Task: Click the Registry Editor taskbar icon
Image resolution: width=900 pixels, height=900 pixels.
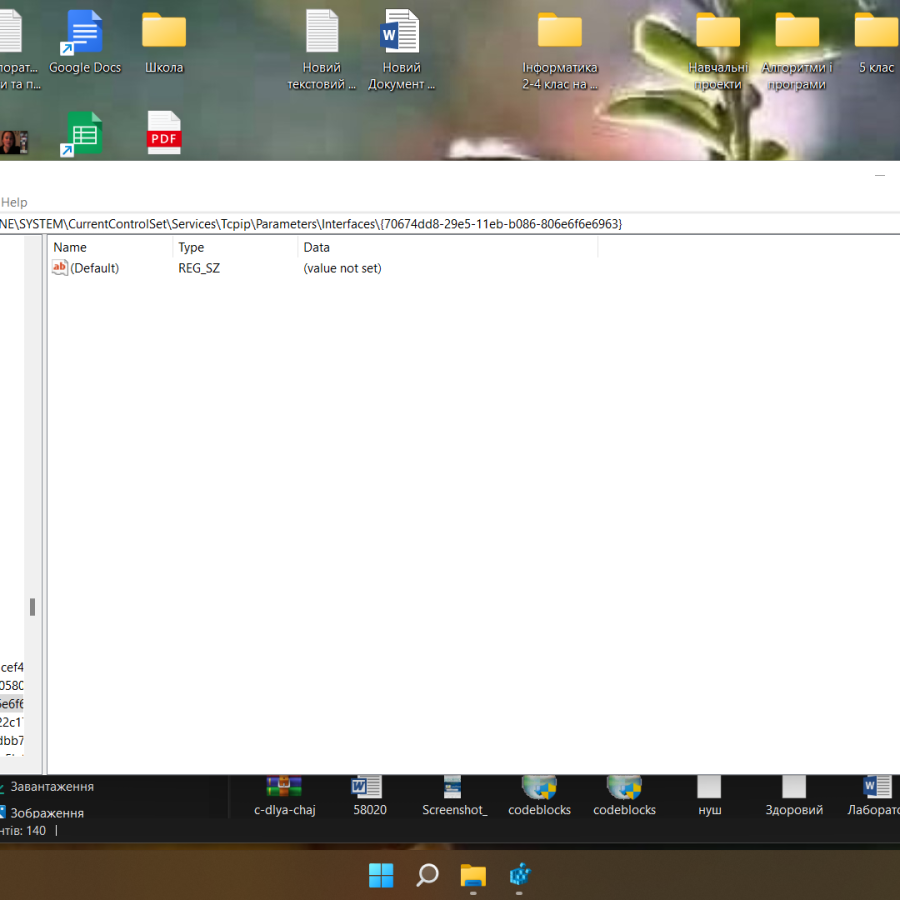Action: [x=519, y=876]
